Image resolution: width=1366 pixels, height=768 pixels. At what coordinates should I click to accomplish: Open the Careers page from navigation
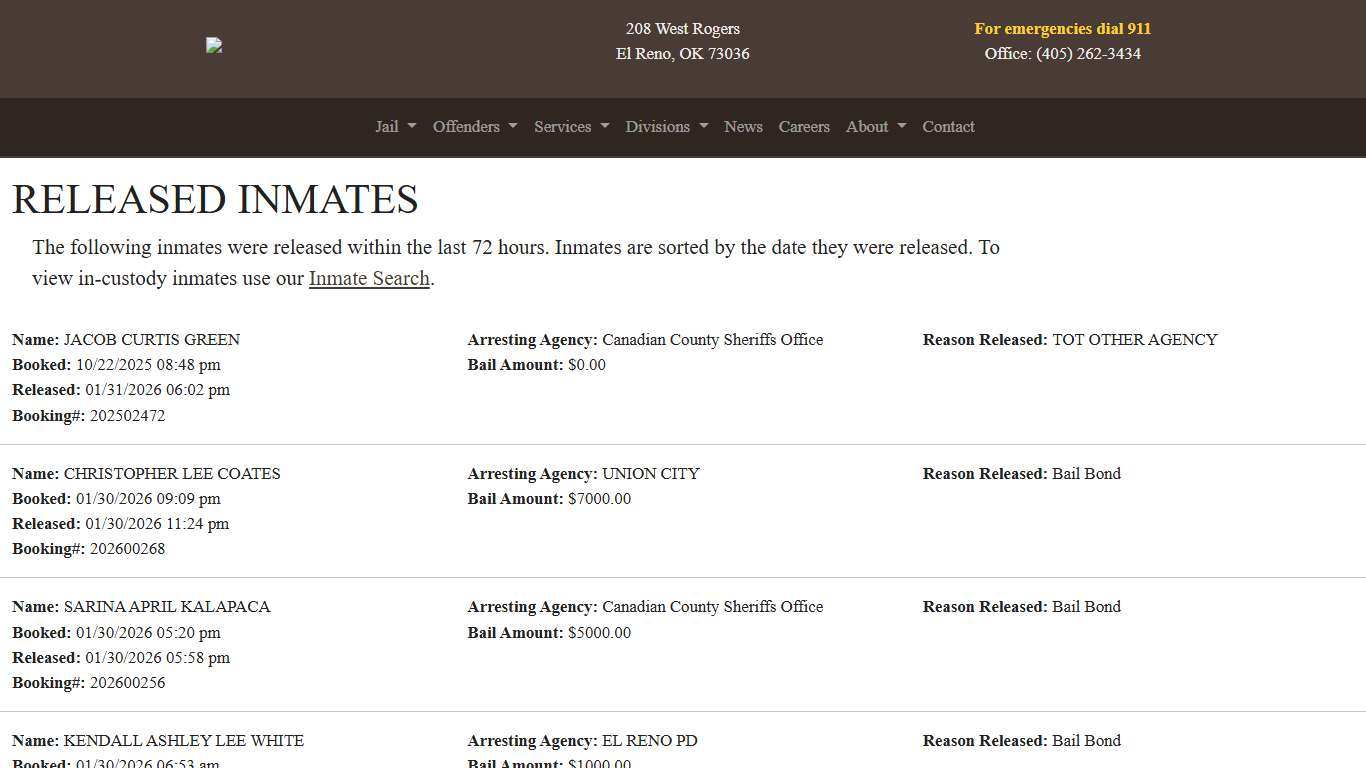pyautogui.click(x=804, y=127)
